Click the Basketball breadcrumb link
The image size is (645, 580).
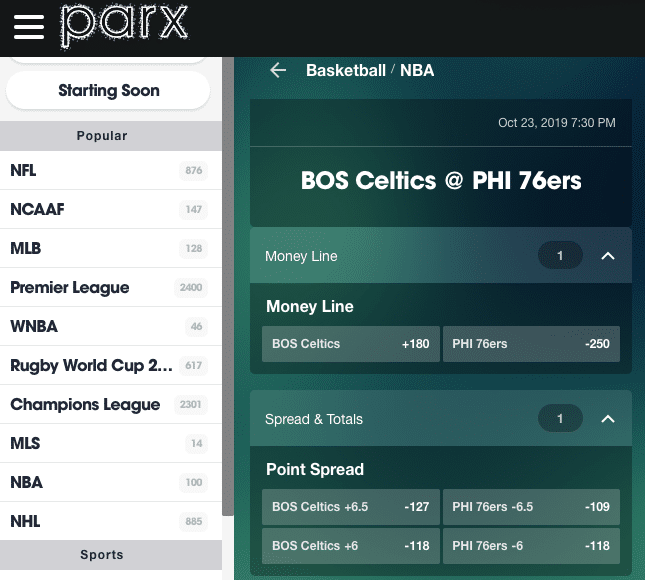click(x=346, y=70)
